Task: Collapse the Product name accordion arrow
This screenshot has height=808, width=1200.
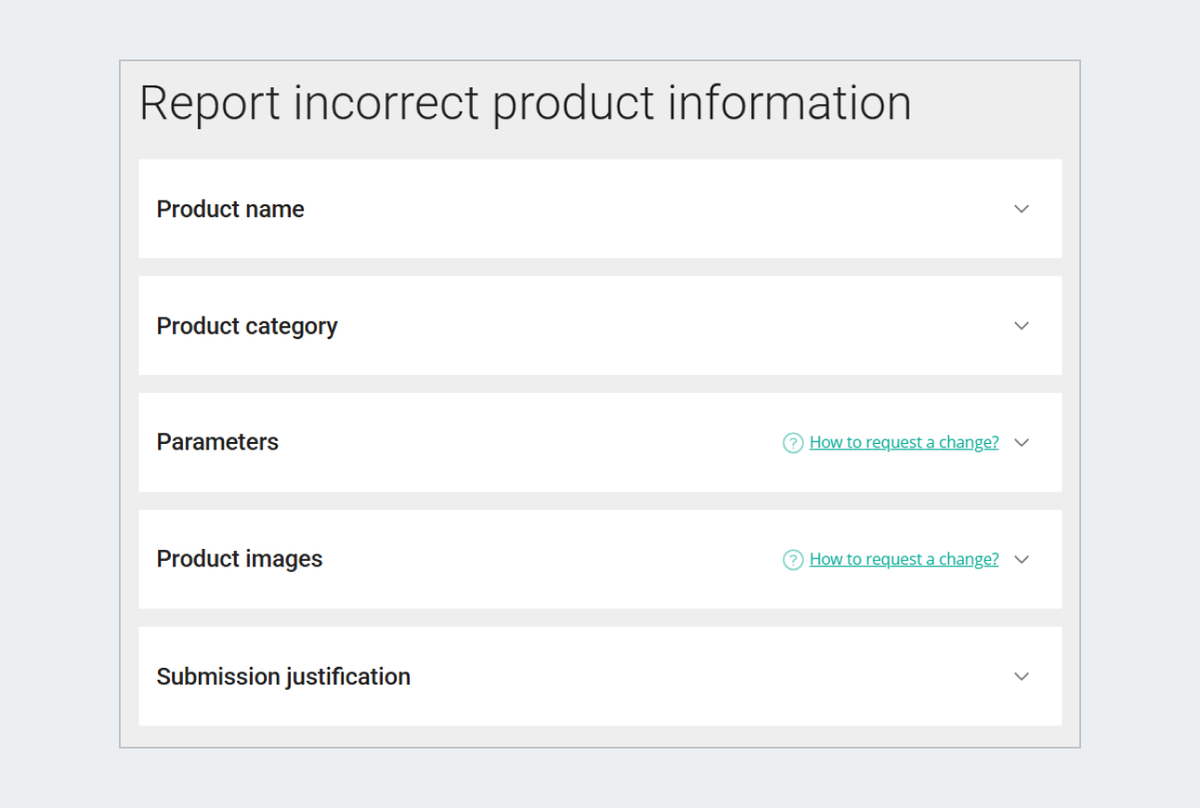Action: [x=1021, y=209]
